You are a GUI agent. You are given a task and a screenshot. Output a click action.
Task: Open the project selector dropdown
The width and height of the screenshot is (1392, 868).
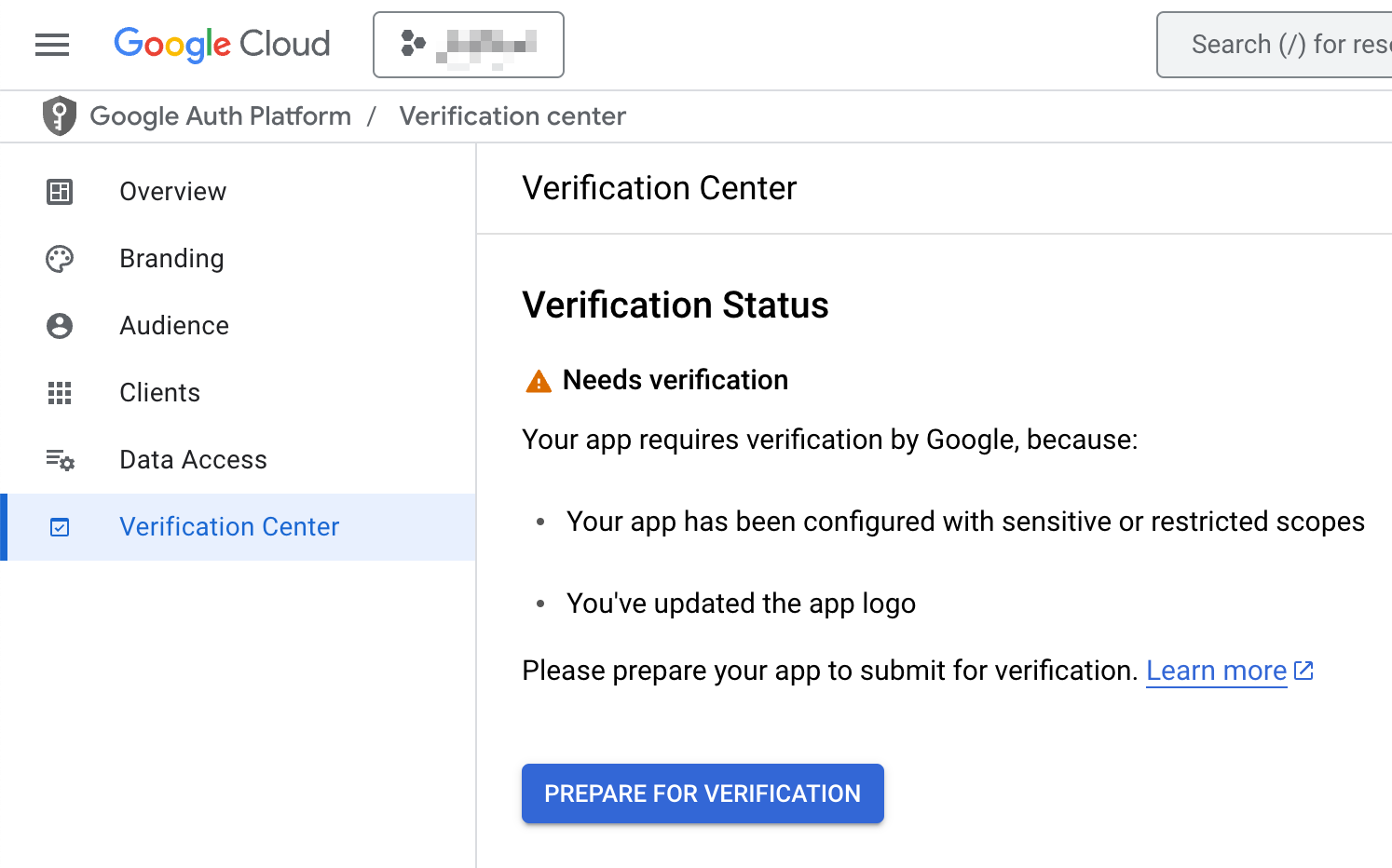coord(469,45)
